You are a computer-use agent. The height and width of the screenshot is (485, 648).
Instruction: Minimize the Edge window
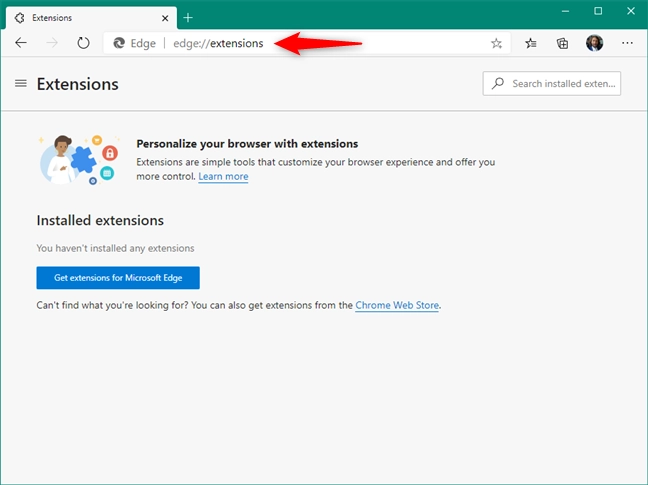[565, 11]
